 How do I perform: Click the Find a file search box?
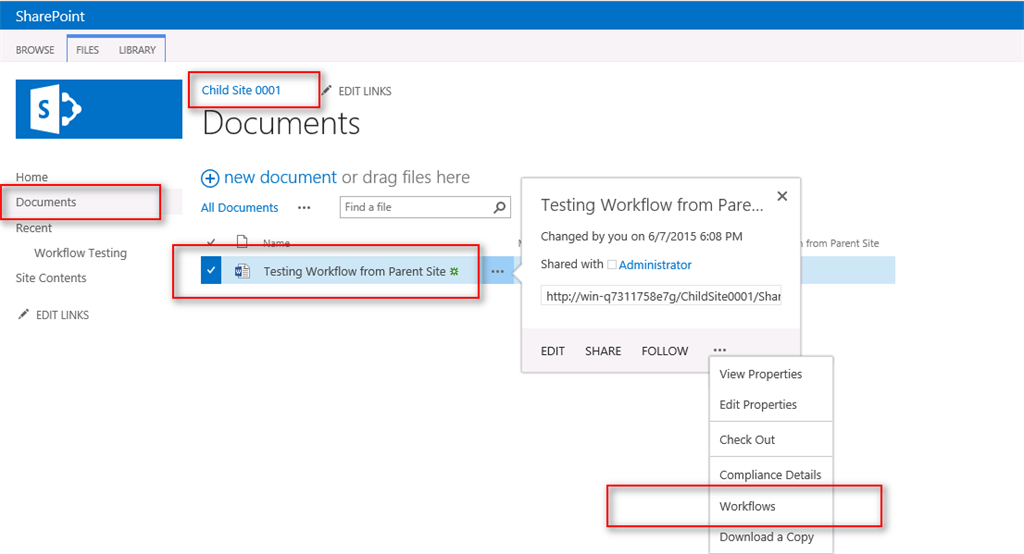point(424,207)
